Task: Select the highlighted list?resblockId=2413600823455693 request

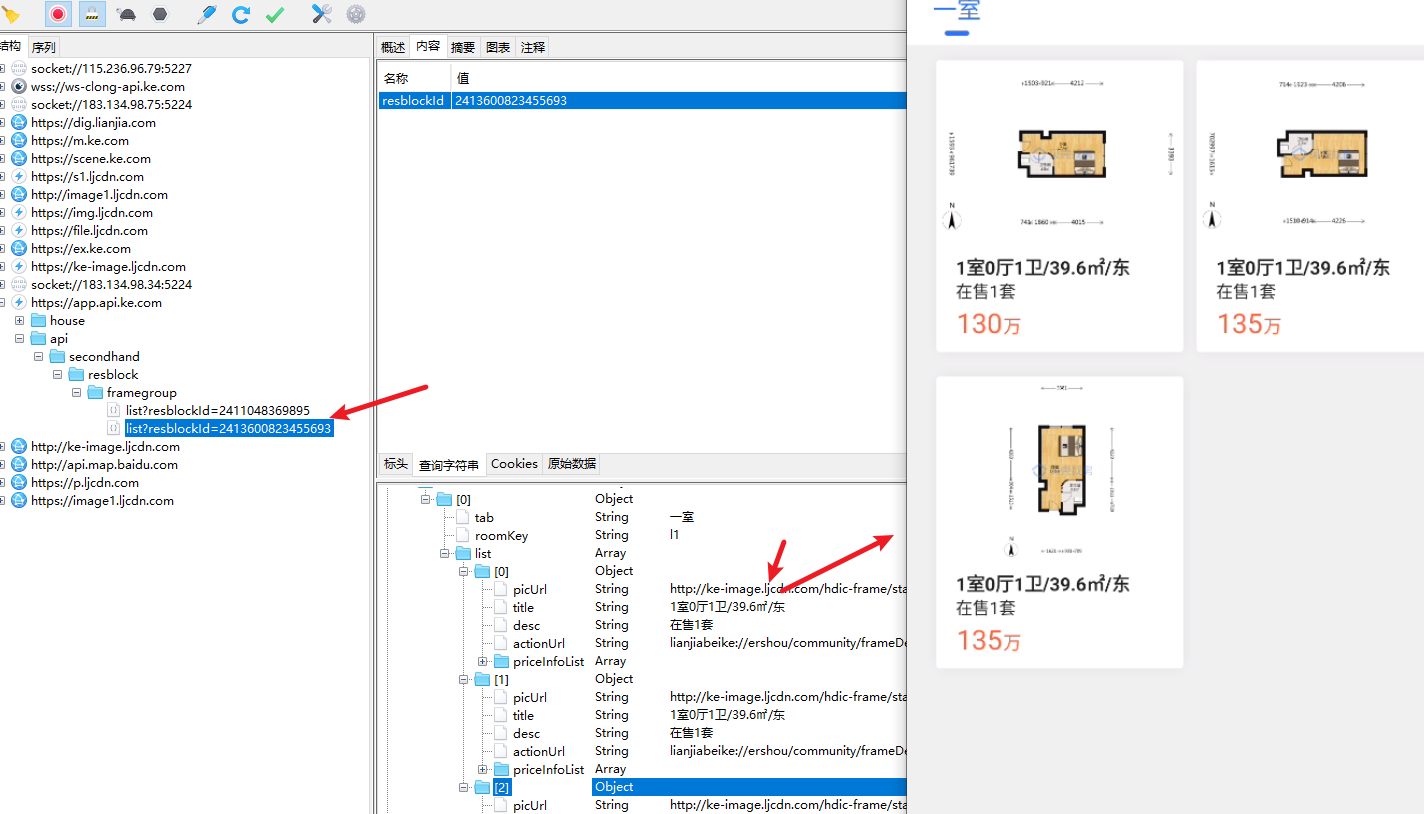Action: click(228, 429)
